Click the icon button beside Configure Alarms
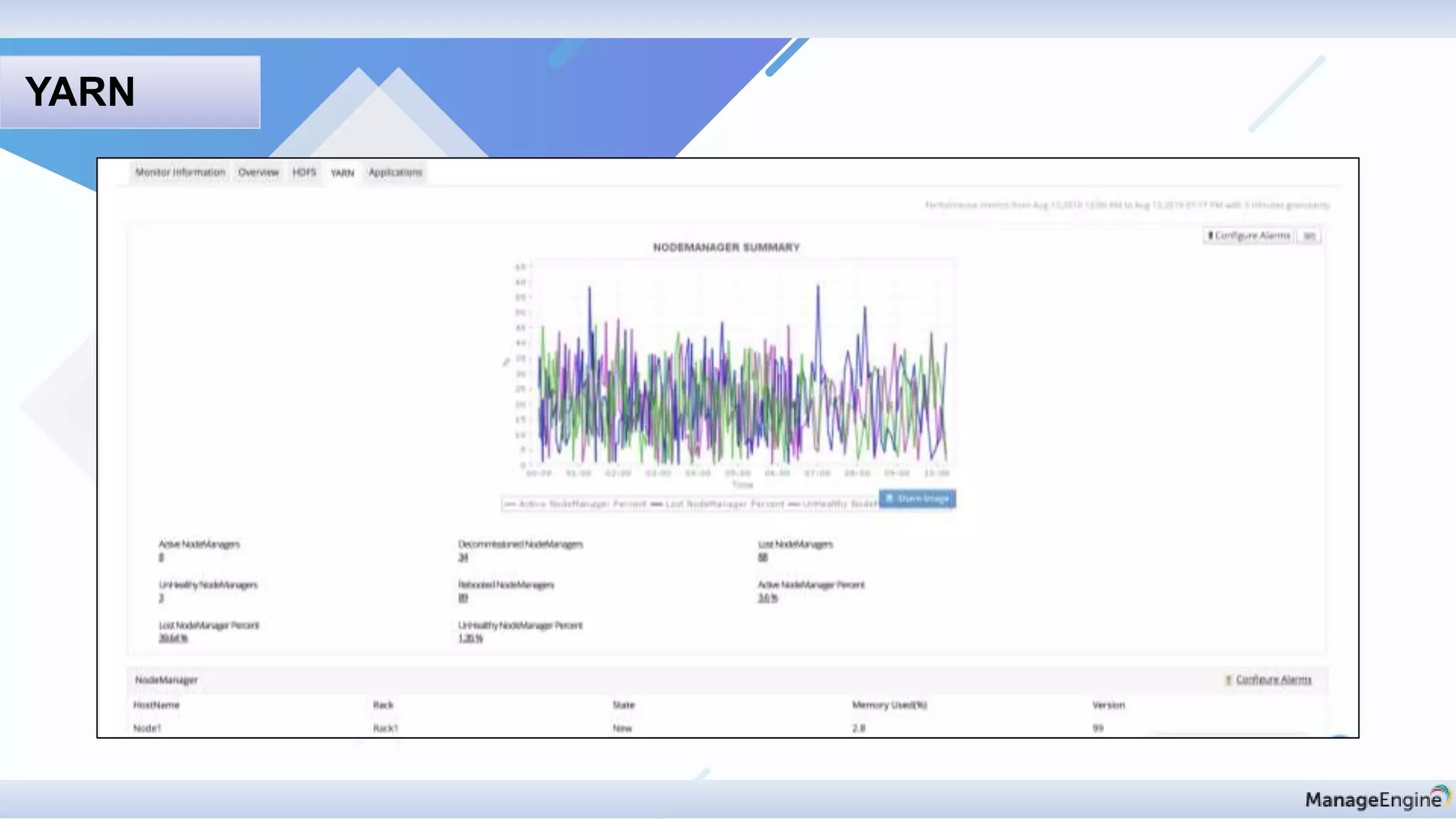1456x819 pixels. [x=1309, y=236]
